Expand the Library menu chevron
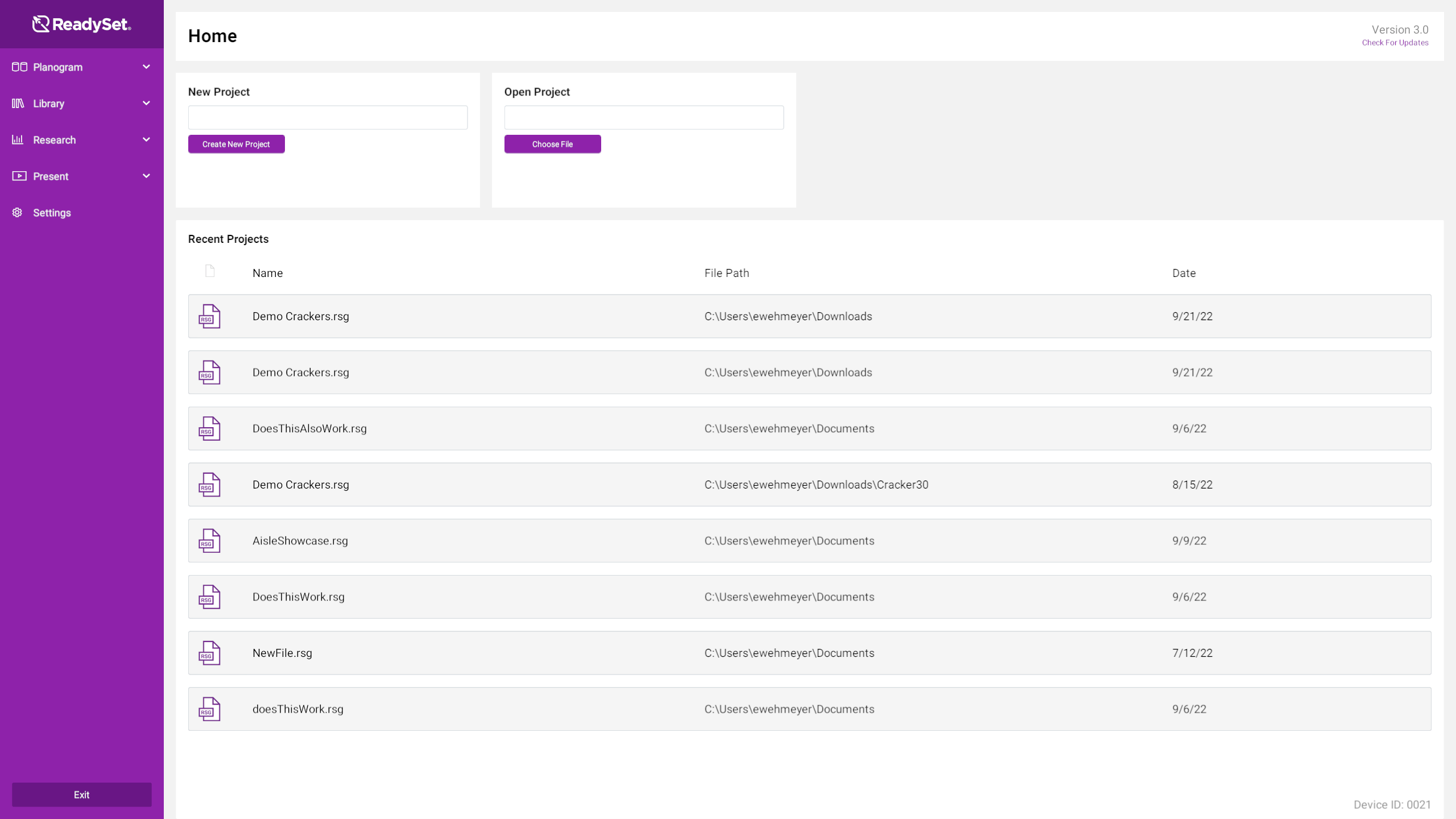1456x819 pixels. tap(146, 104)
